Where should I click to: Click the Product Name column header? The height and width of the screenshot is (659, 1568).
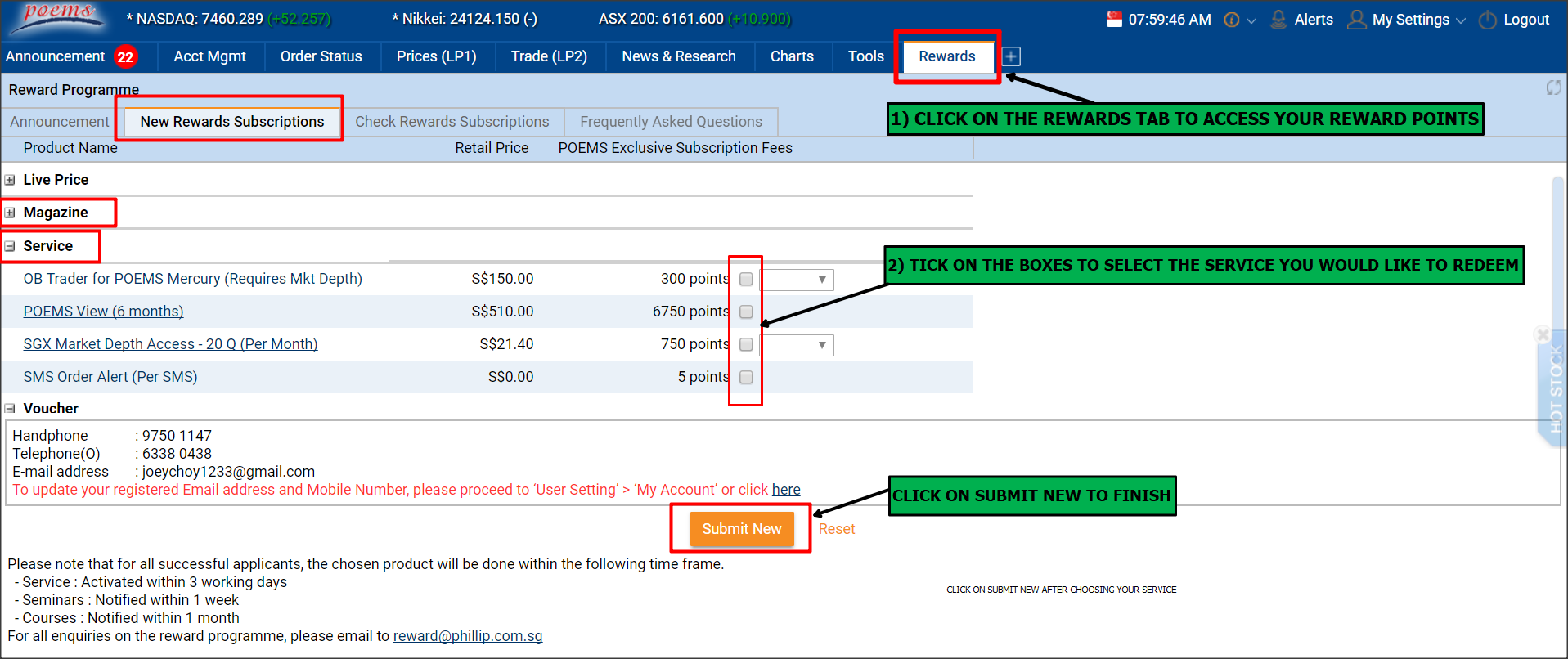point(70,148)
